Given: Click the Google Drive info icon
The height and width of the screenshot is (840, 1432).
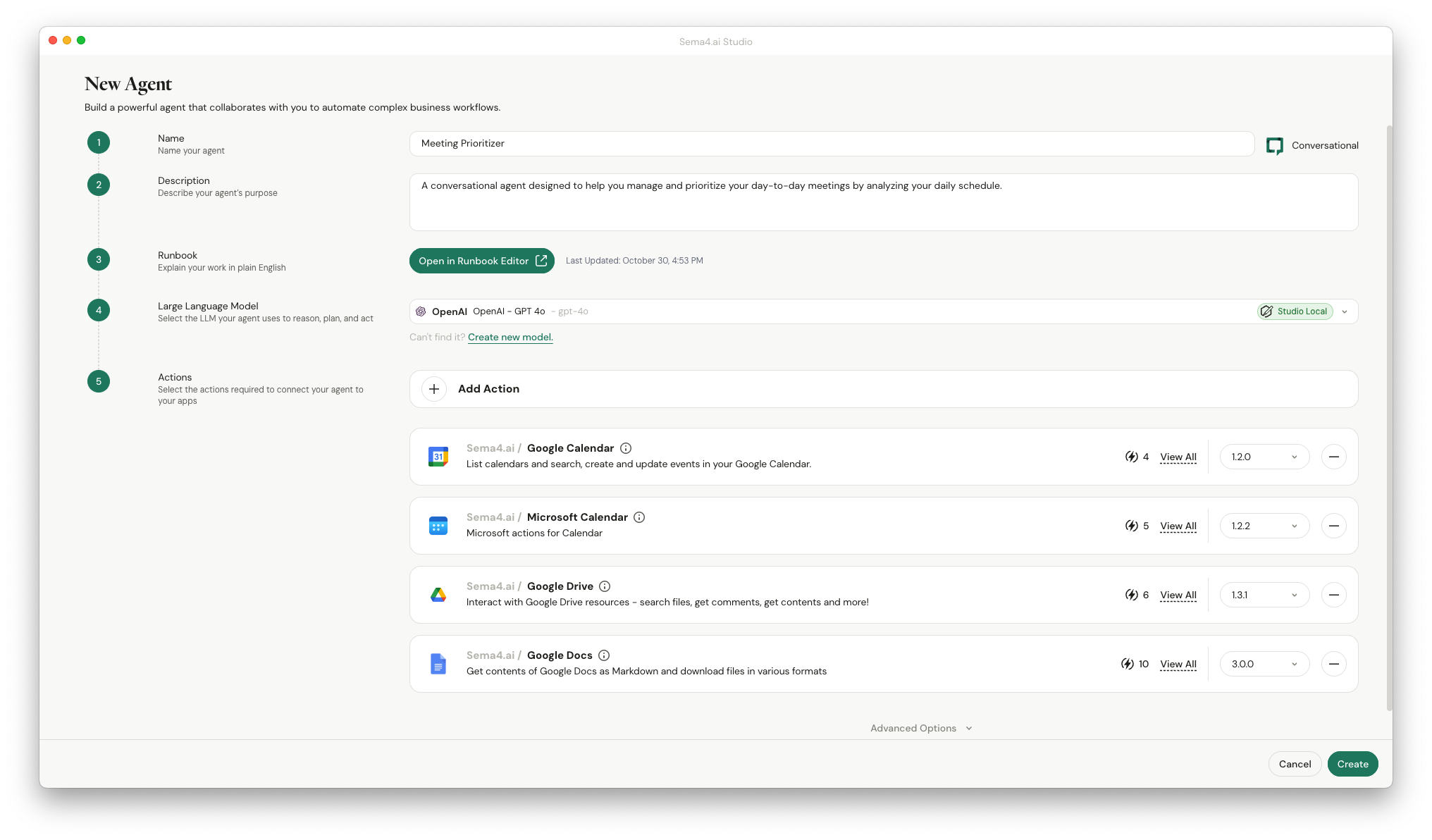Looking at the screenshot, I should click(605, 586).
